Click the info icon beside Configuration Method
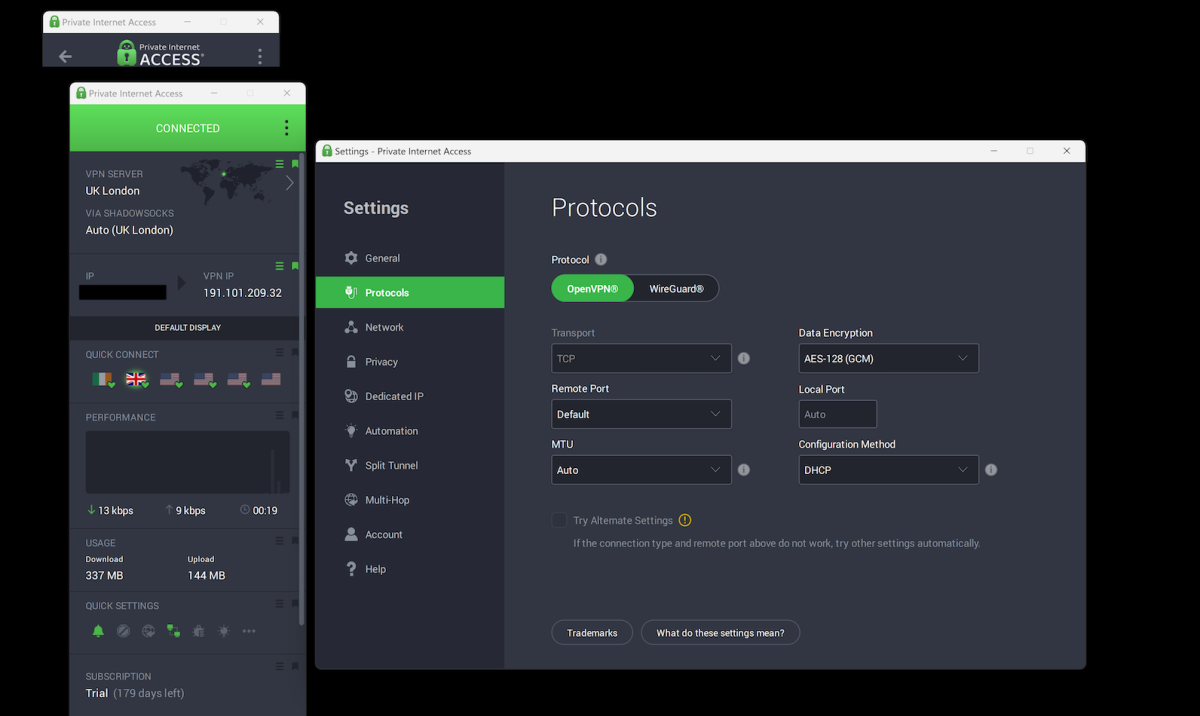The image size is (1200, 716). click(x=991, y=470)
